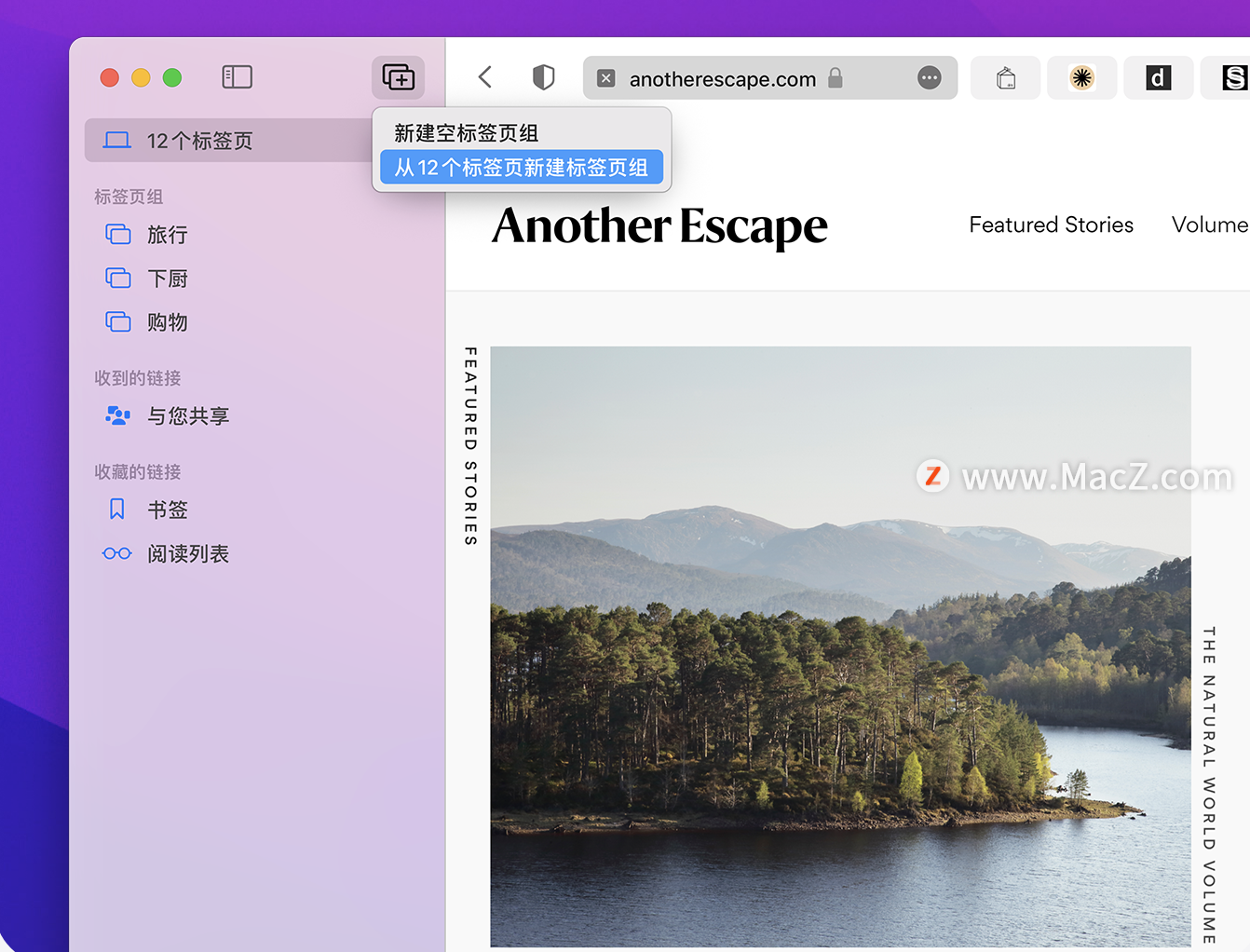Click the 收到的链接 section header
Image resolution: width=1250 pixels, height=952 pixels.
point(138,378)
